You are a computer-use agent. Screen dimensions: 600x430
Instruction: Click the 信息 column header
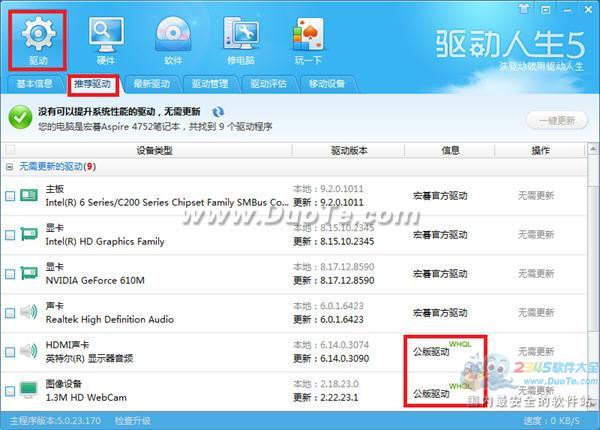pos(450,150)
